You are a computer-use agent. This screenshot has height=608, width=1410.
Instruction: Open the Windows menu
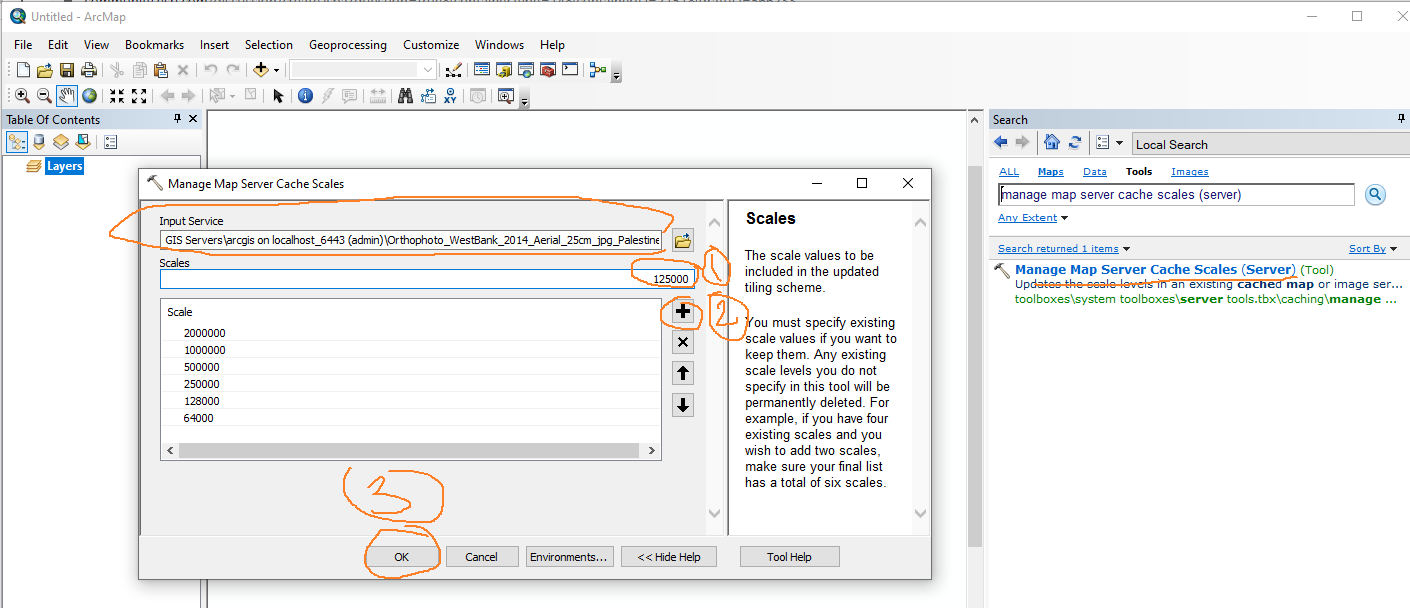point(499,45)
